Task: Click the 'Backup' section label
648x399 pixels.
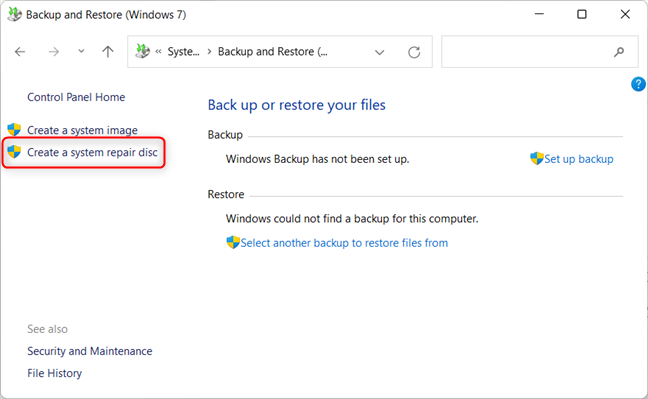Action: 225,135
